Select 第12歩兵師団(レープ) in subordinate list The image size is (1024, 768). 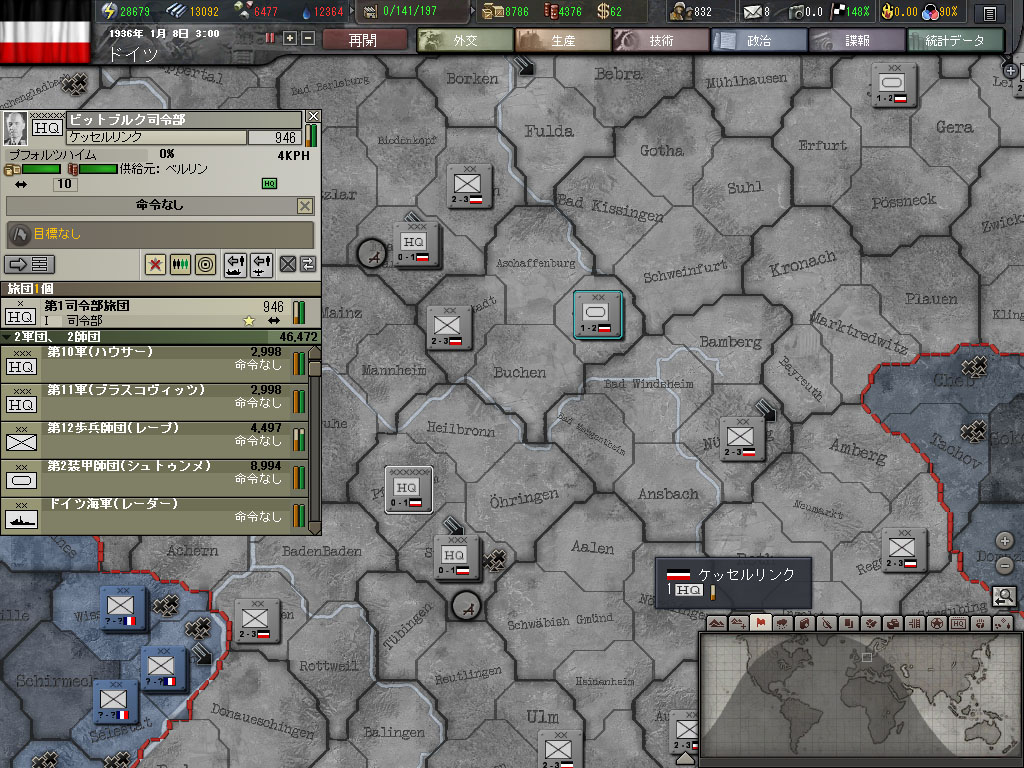click(x=154, y=438)
